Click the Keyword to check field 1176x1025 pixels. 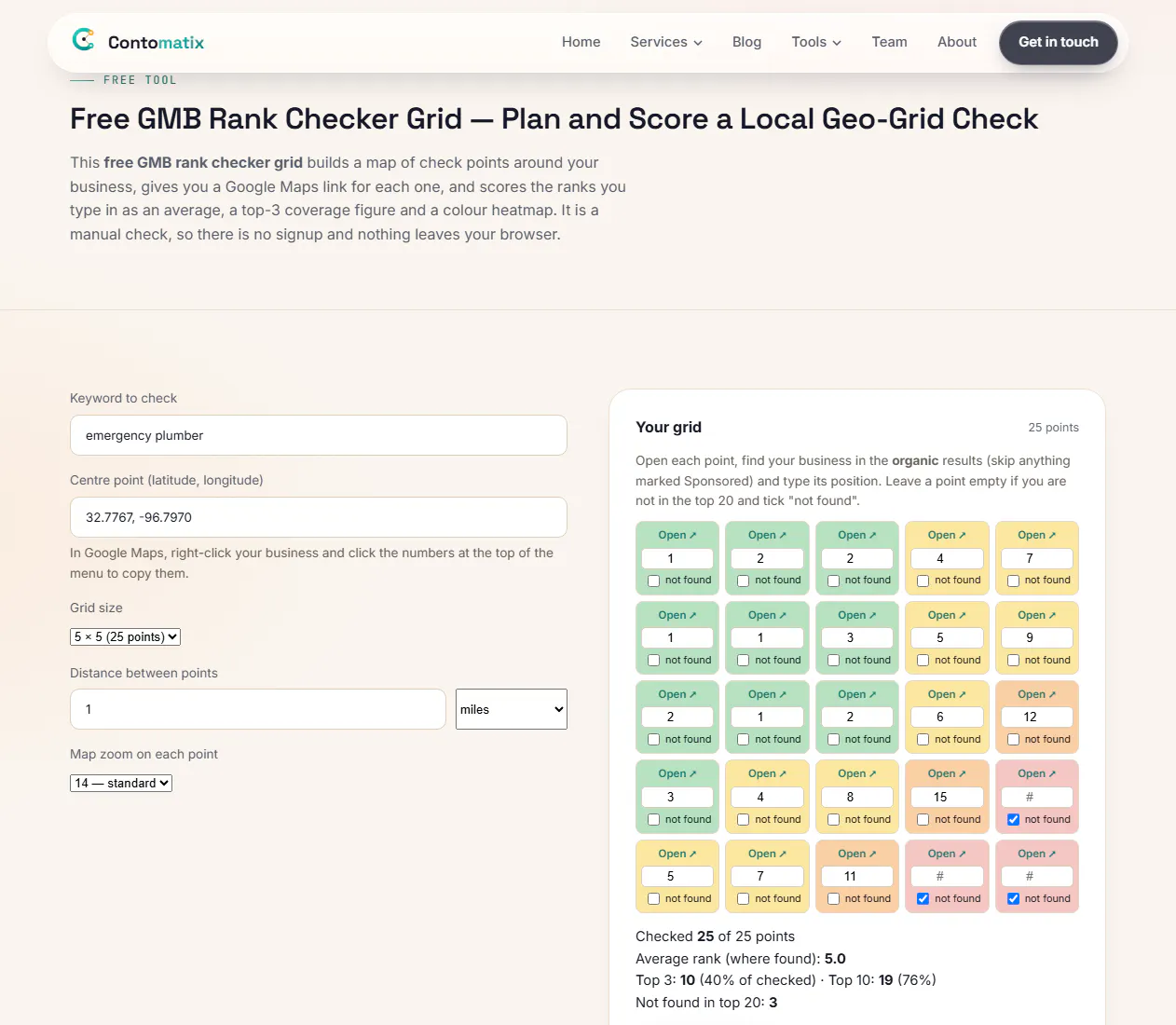319,435
